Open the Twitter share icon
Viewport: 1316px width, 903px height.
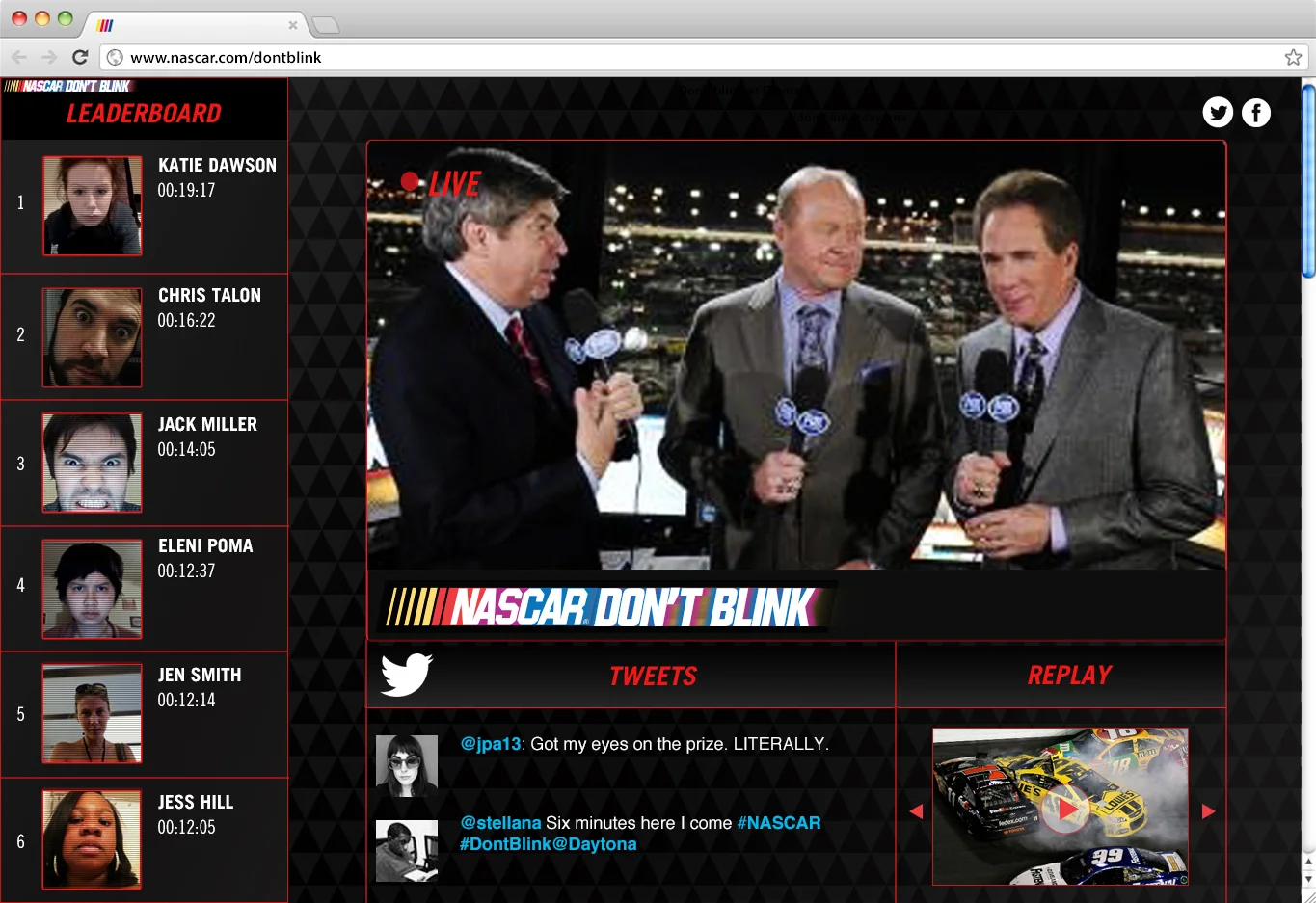pos(1218,113)
